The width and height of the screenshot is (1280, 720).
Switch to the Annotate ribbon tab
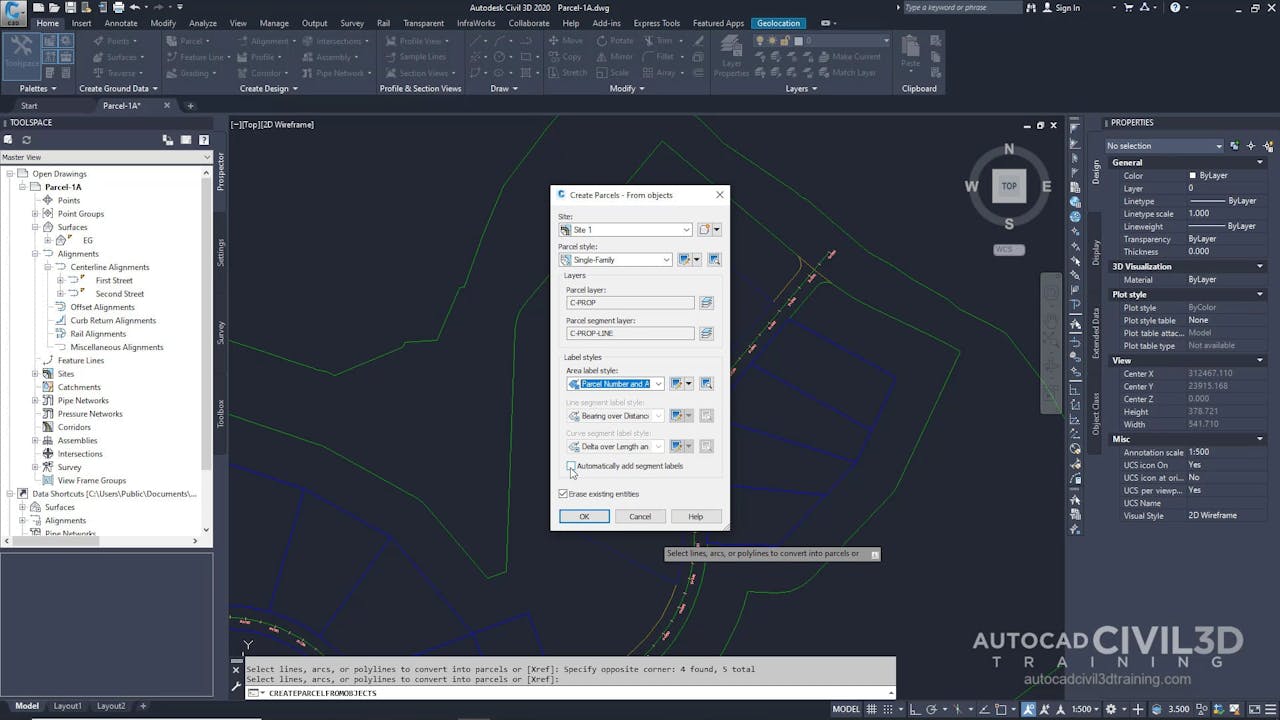pyautogui.click(x=121, y=23)
